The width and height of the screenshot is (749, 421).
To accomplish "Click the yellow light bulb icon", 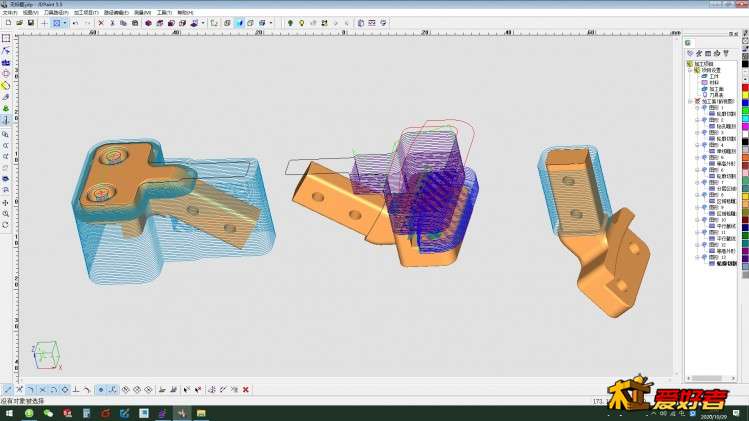I will point(301,23).
